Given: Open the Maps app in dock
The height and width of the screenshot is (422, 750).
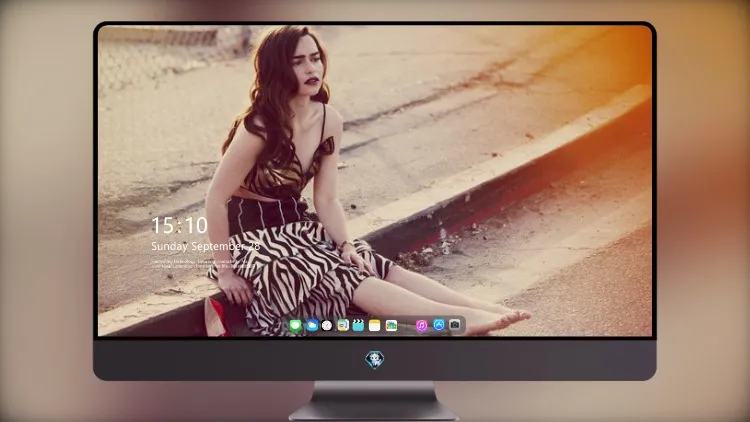Looking at the screenshot, I should coord(343,326).
